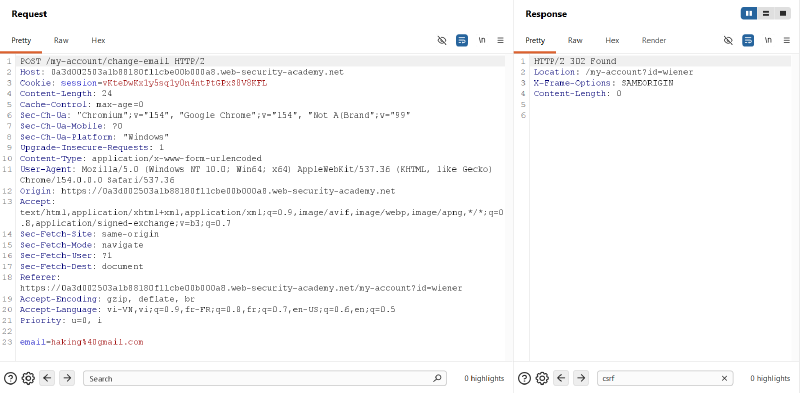This screenshot has height=393, width=800.
Task: Go to previous Request search match
Action: coord(47,378)
